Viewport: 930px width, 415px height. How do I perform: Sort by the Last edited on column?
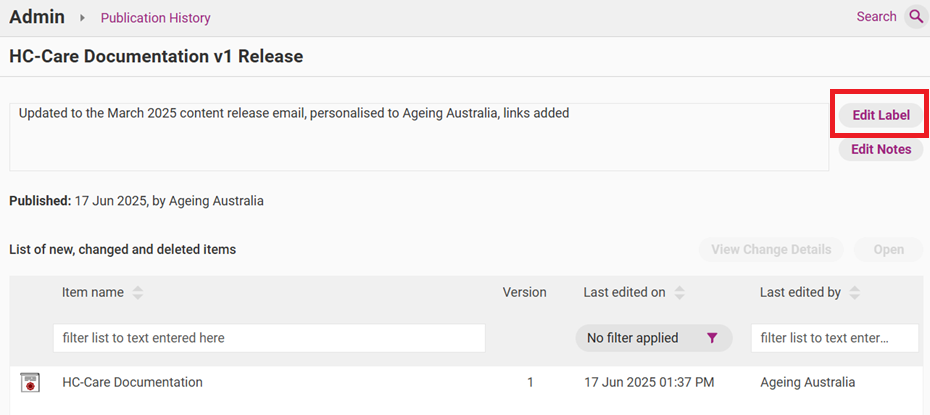pos(679,293)
